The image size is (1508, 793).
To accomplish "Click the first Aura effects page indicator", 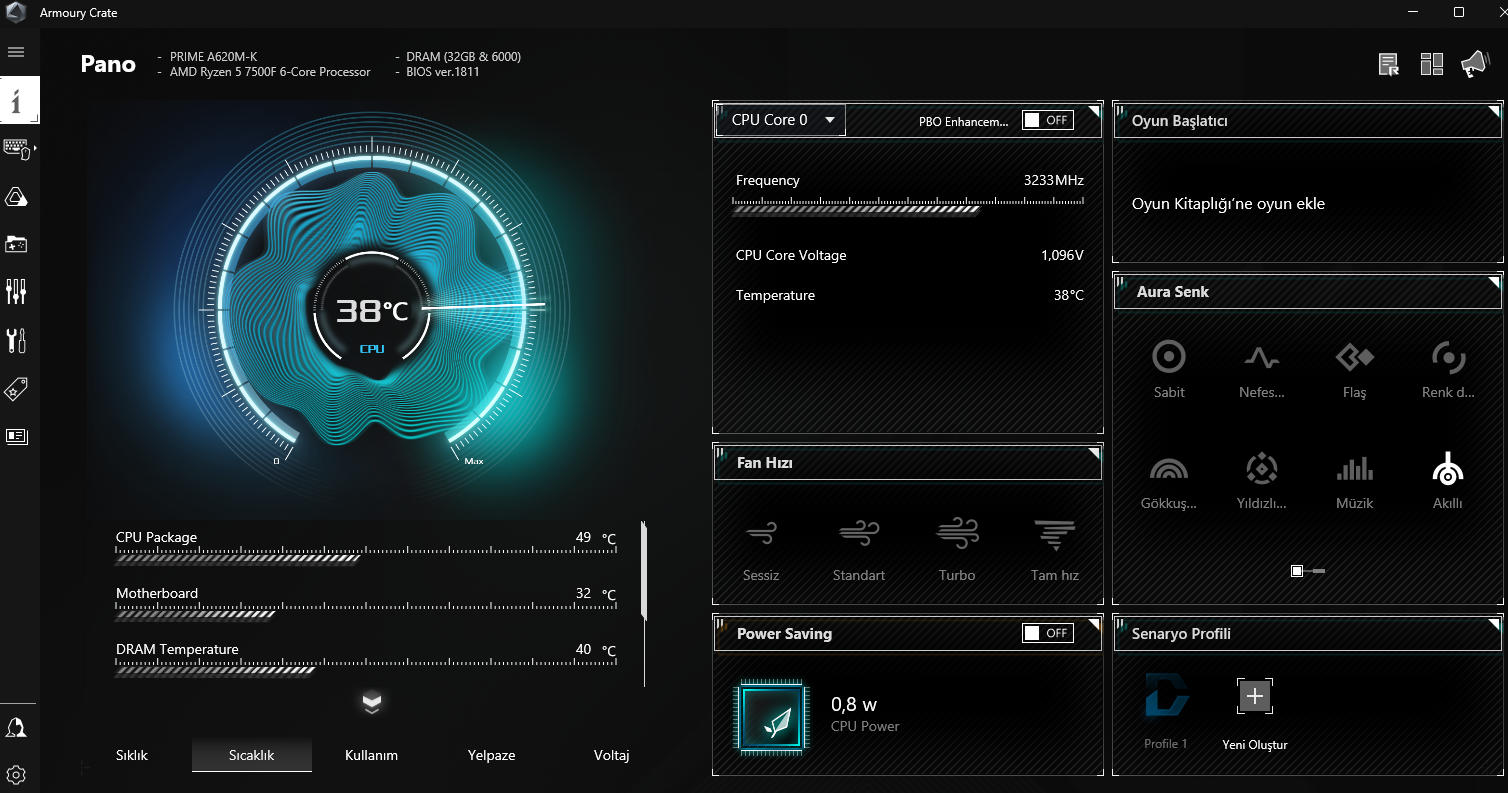I will click(1297, 571).
